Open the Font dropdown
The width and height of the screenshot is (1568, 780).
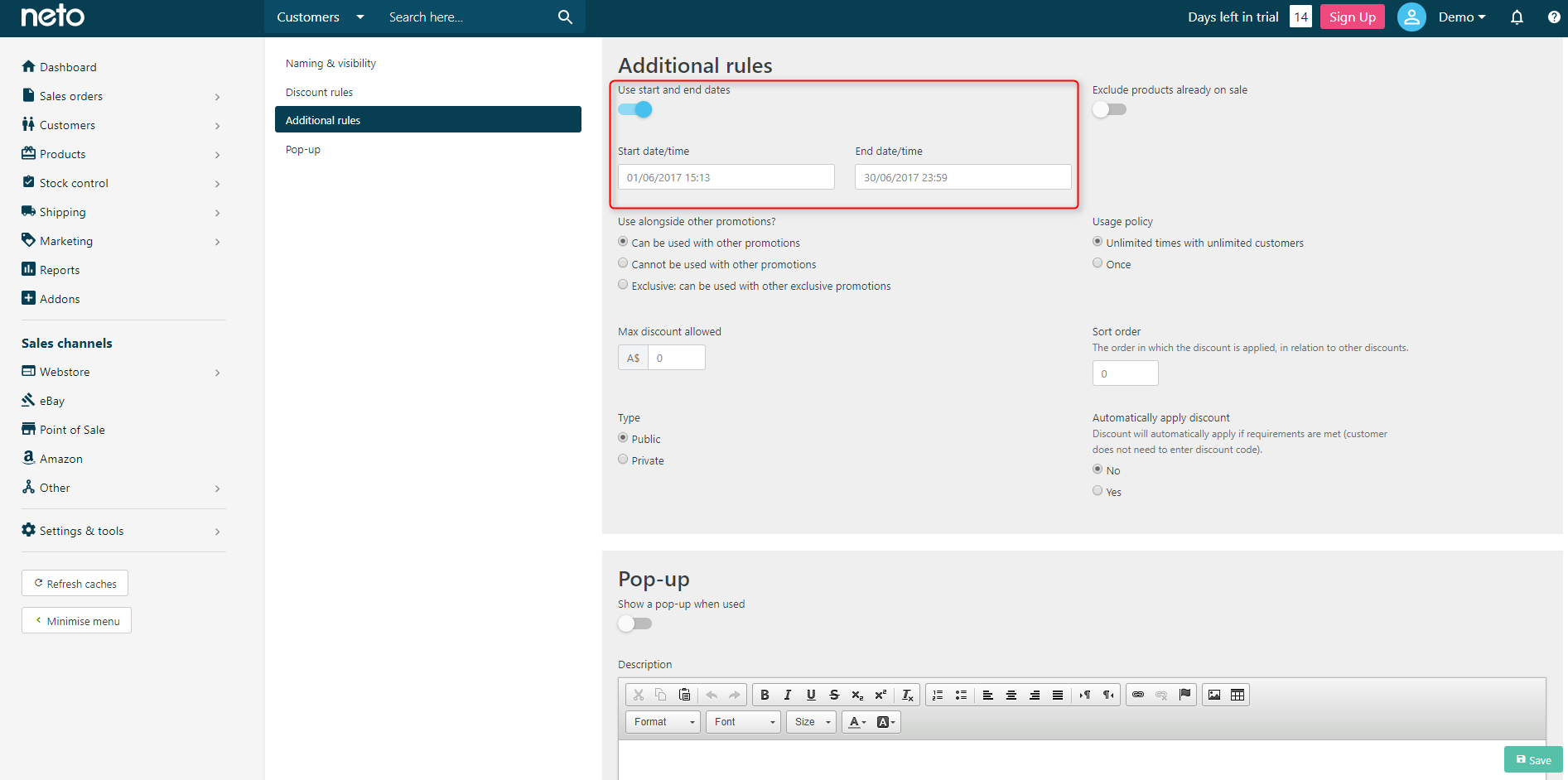(x=743, y=722)
